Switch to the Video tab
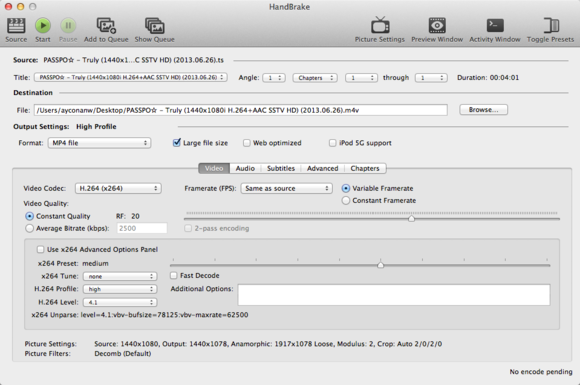The height and width of the screenshot is (385, 580). pos(214,168)
